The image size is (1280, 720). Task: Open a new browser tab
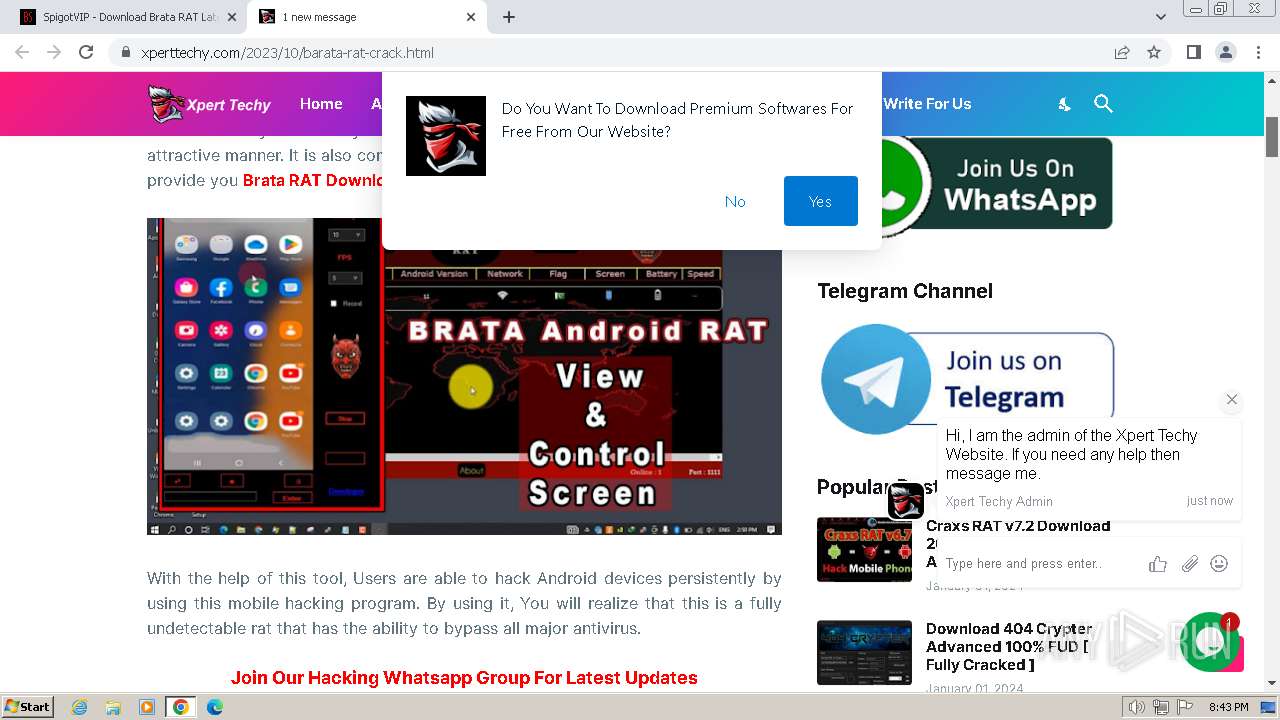point(509,17)
